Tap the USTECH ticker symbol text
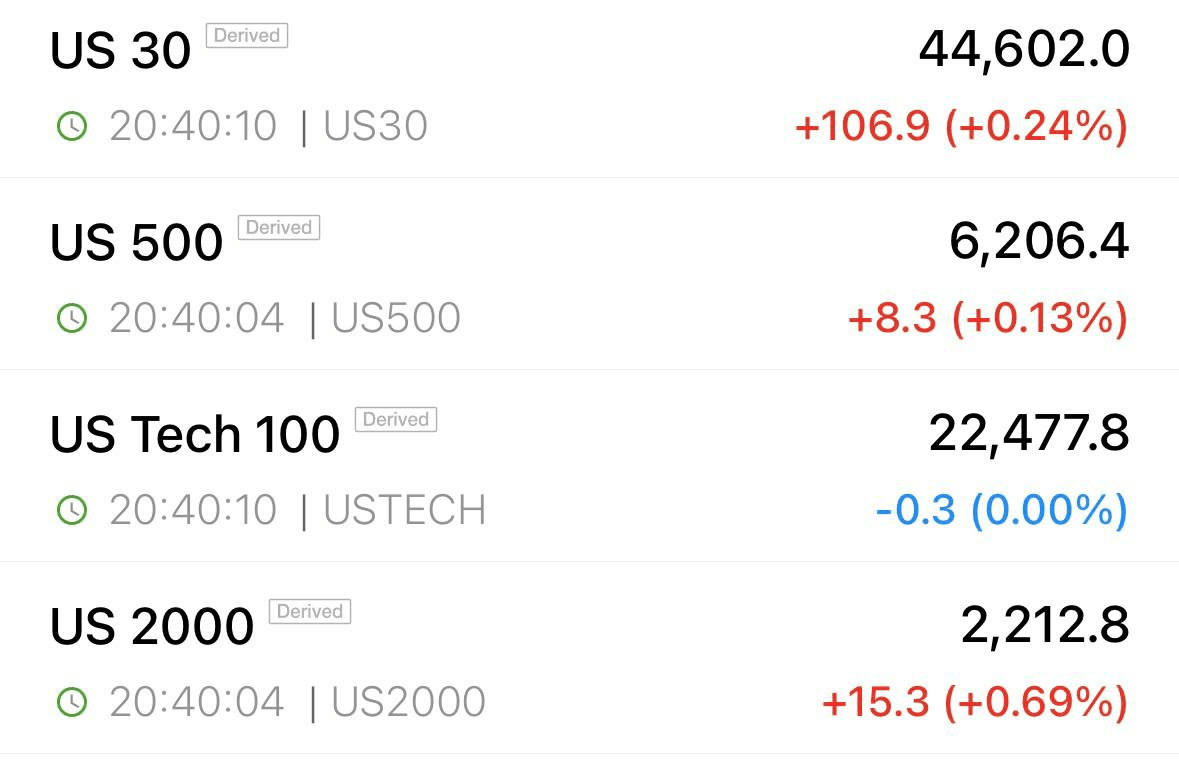This screenshot has width=1179, height=761. click(405, 510)
